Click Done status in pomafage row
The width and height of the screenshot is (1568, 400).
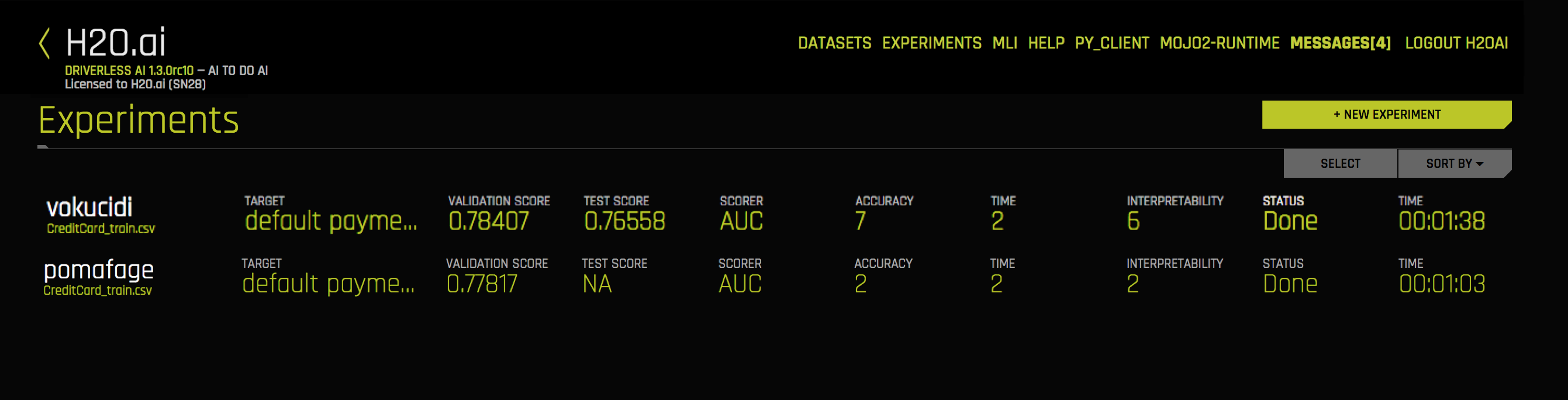tap(1290, 284)
